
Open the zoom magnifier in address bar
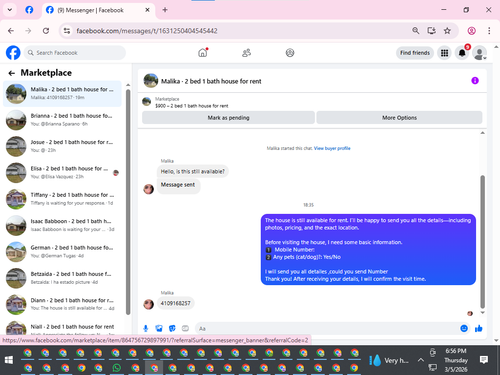point(415,31)
